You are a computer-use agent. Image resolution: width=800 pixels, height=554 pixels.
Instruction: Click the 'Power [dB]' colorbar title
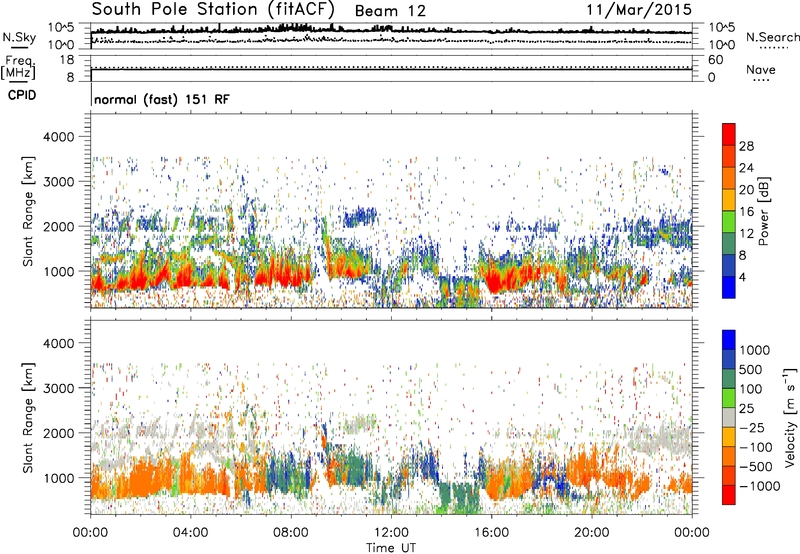pos(764,211)
